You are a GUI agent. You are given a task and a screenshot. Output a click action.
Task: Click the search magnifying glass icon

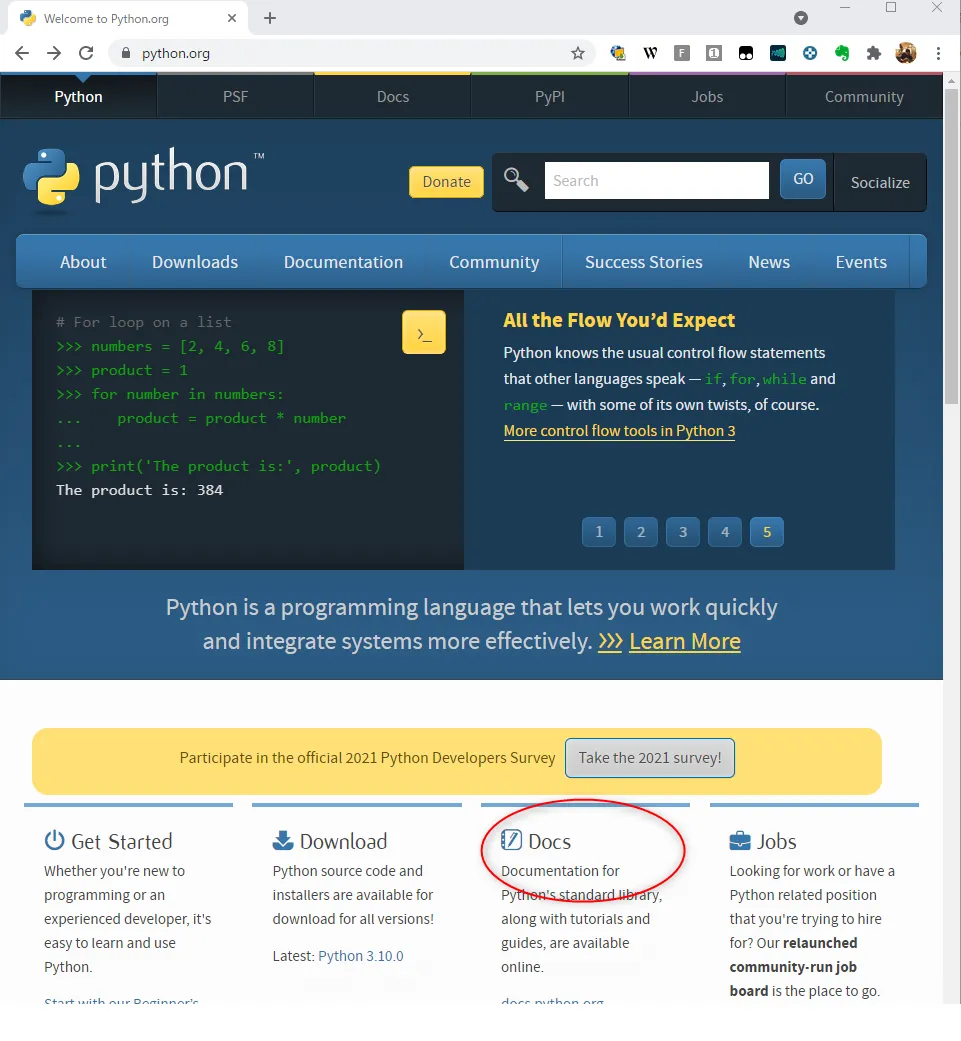click(x=516, y=180)
